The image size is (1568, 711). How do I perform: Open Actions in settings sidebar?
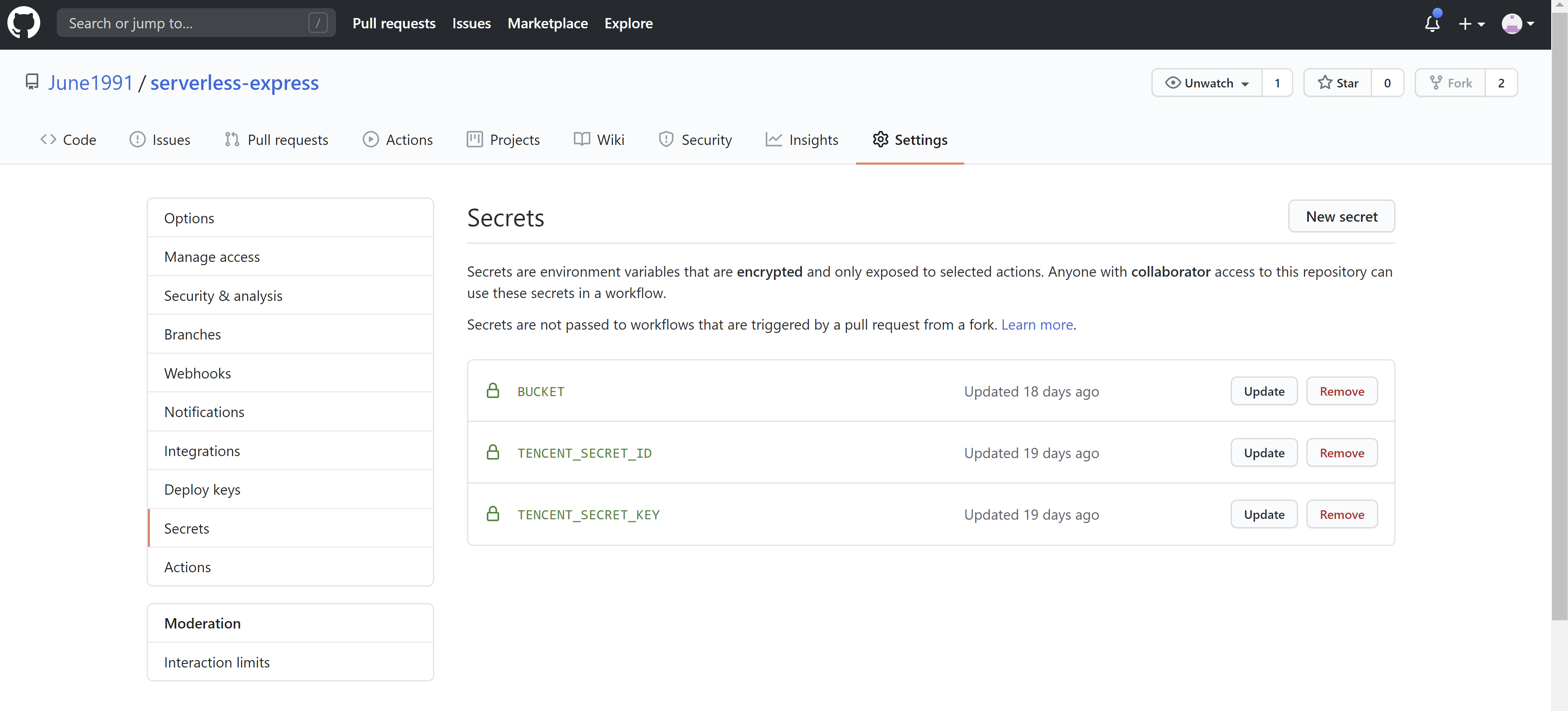[x=290, y=567]
